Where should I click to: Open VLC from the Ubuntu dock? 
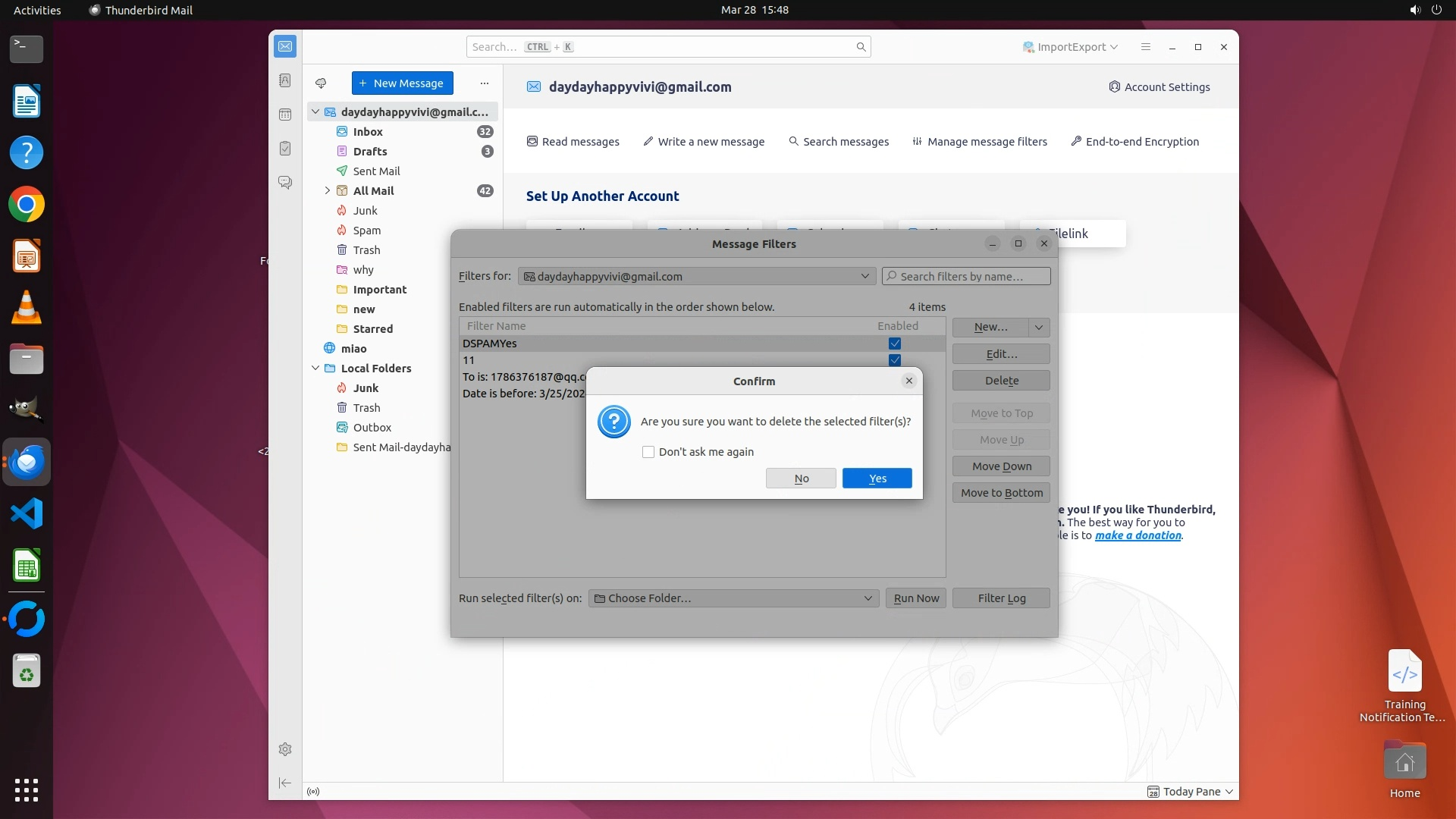point(27,308)
